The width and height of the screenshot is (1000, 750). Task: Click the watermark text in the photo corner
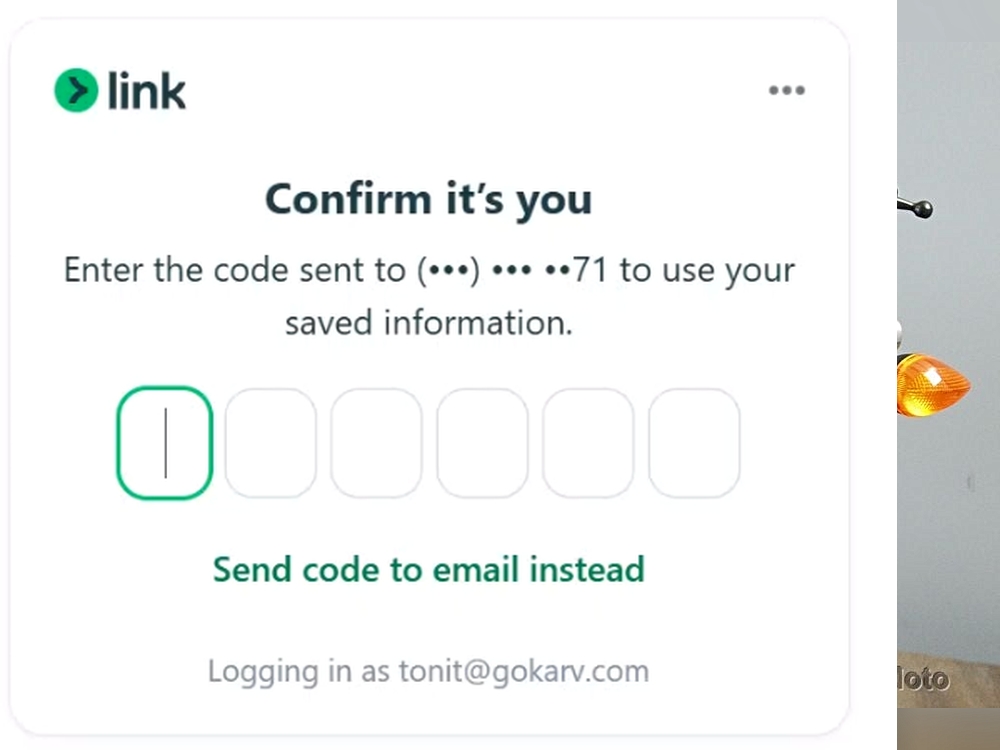click(x=923, y=680)
